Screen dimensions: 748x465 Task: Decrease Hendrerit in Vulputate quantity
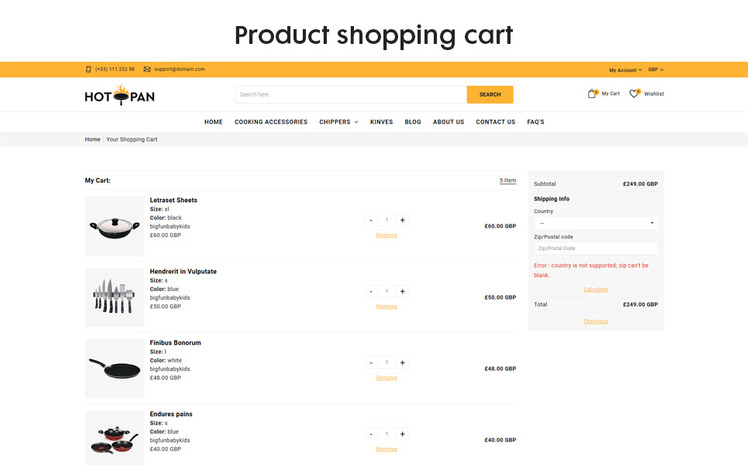(x=371, y=291)
